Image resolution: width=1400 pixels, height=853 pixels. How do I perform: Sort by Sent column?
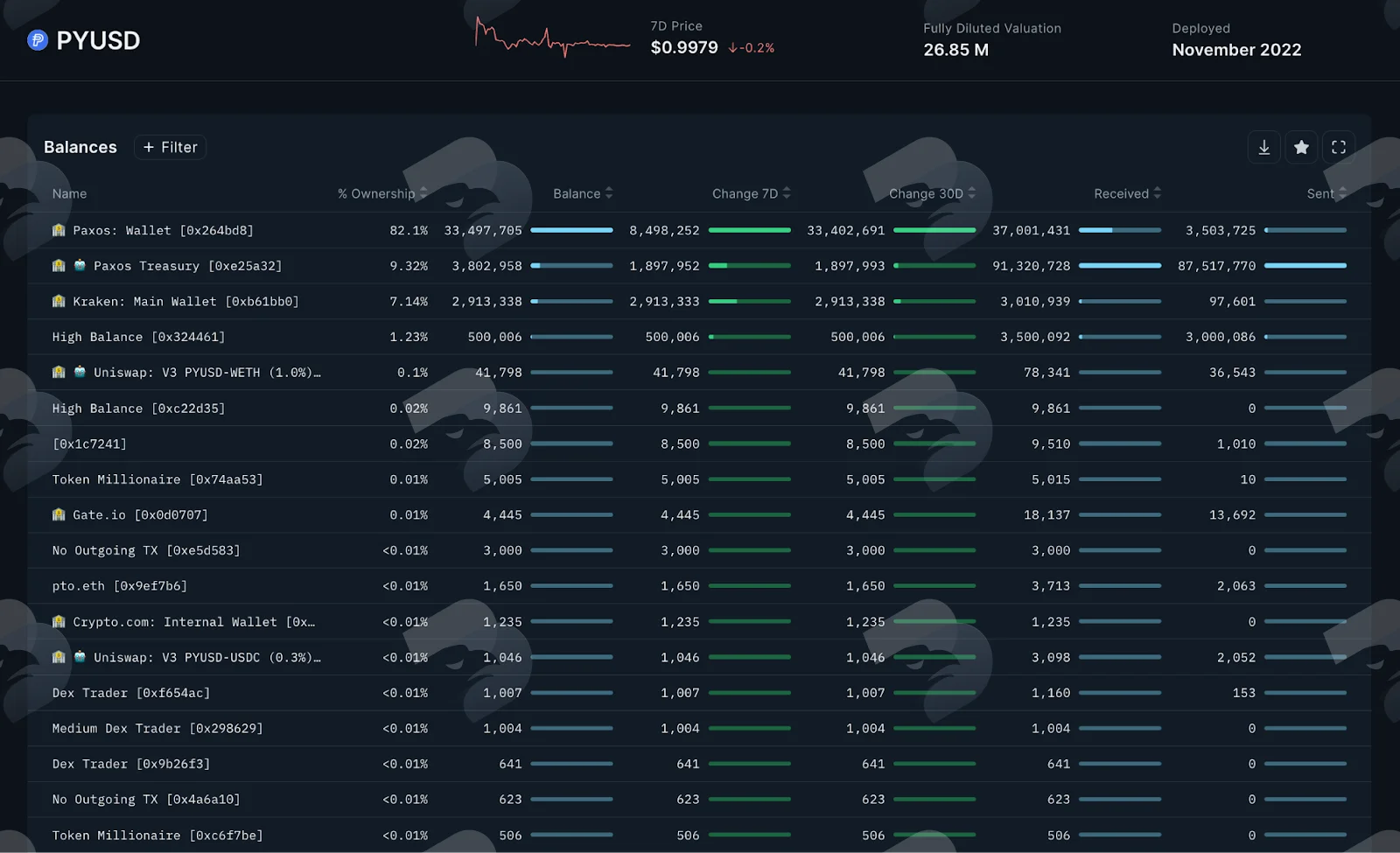[1326, 193]
